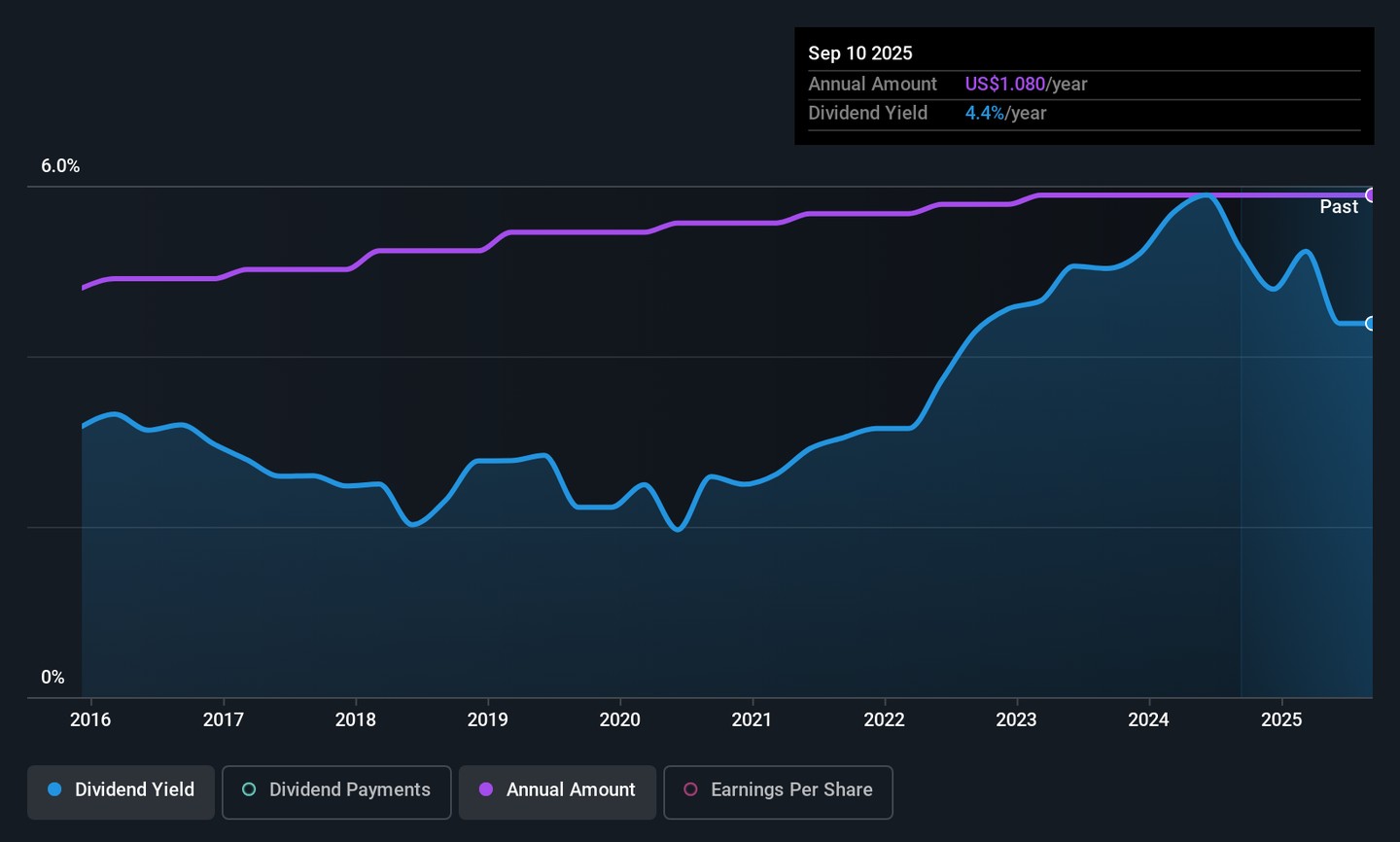Click the 4.4% dividend yield value
Viewport: 1400px width, 842px height.
(984, 114)
